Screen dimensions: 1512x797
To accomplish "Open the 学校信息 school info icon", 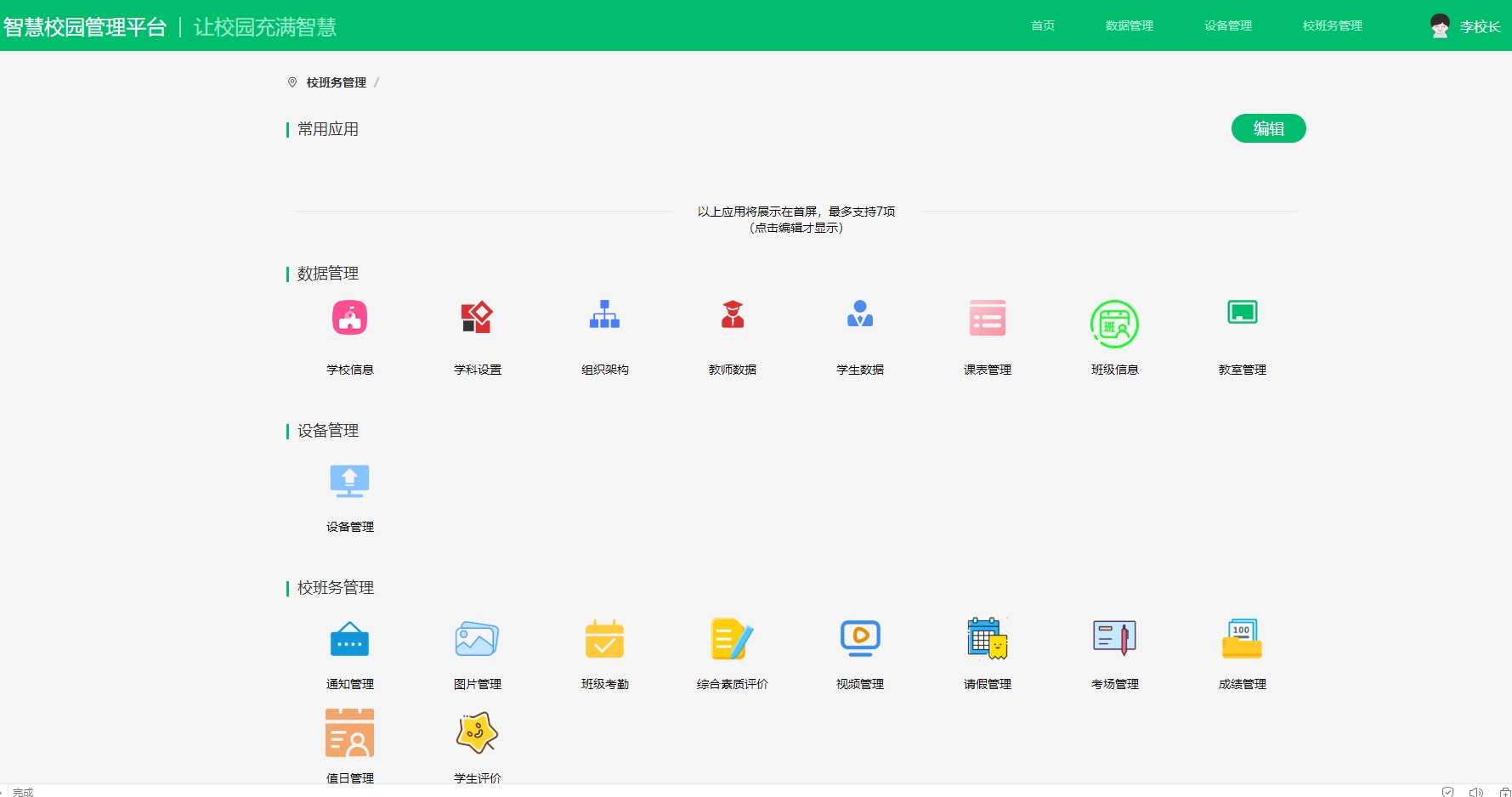I will click(349, 318).
